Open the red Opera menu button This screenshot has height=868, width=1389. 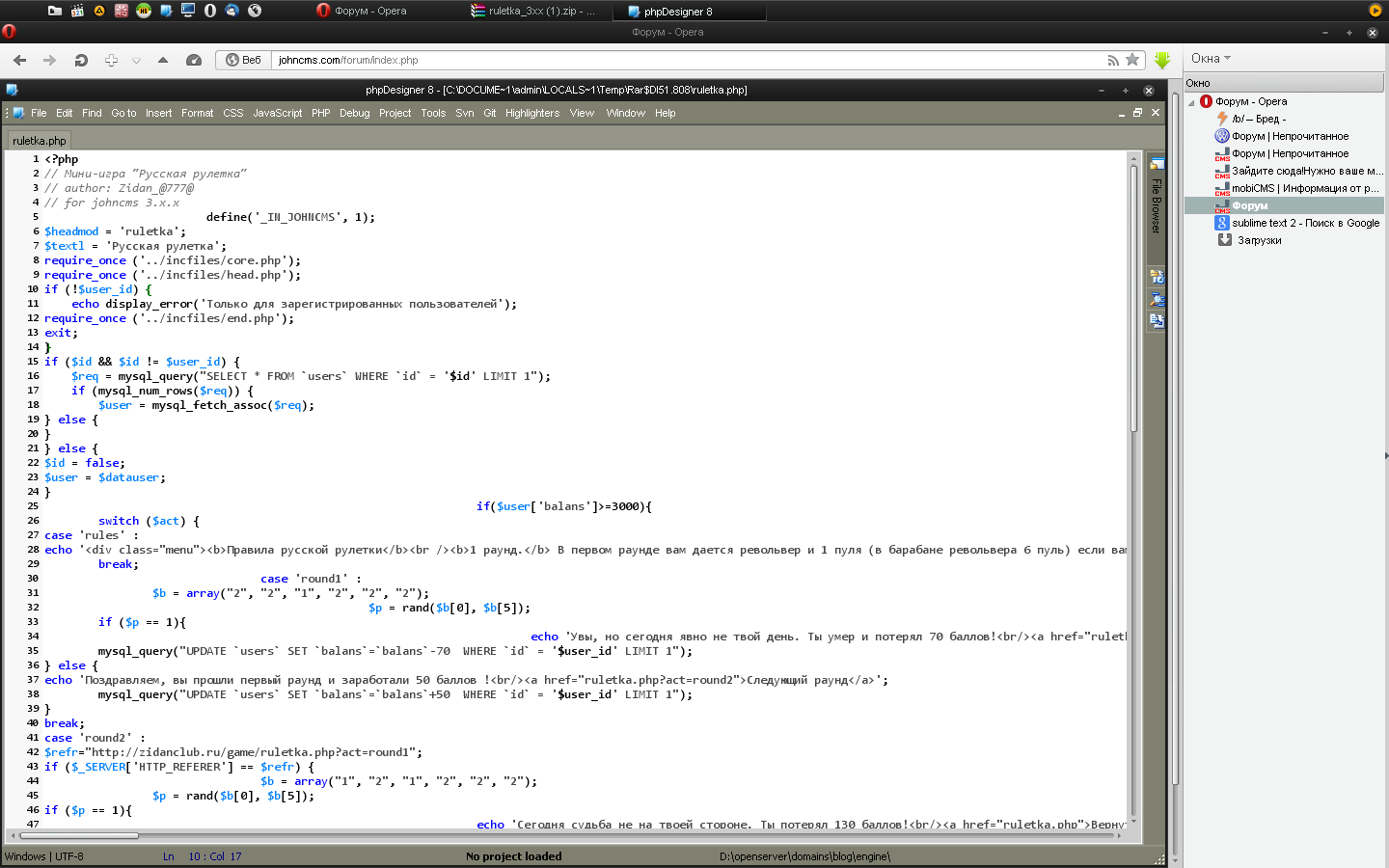pos(10,32)
